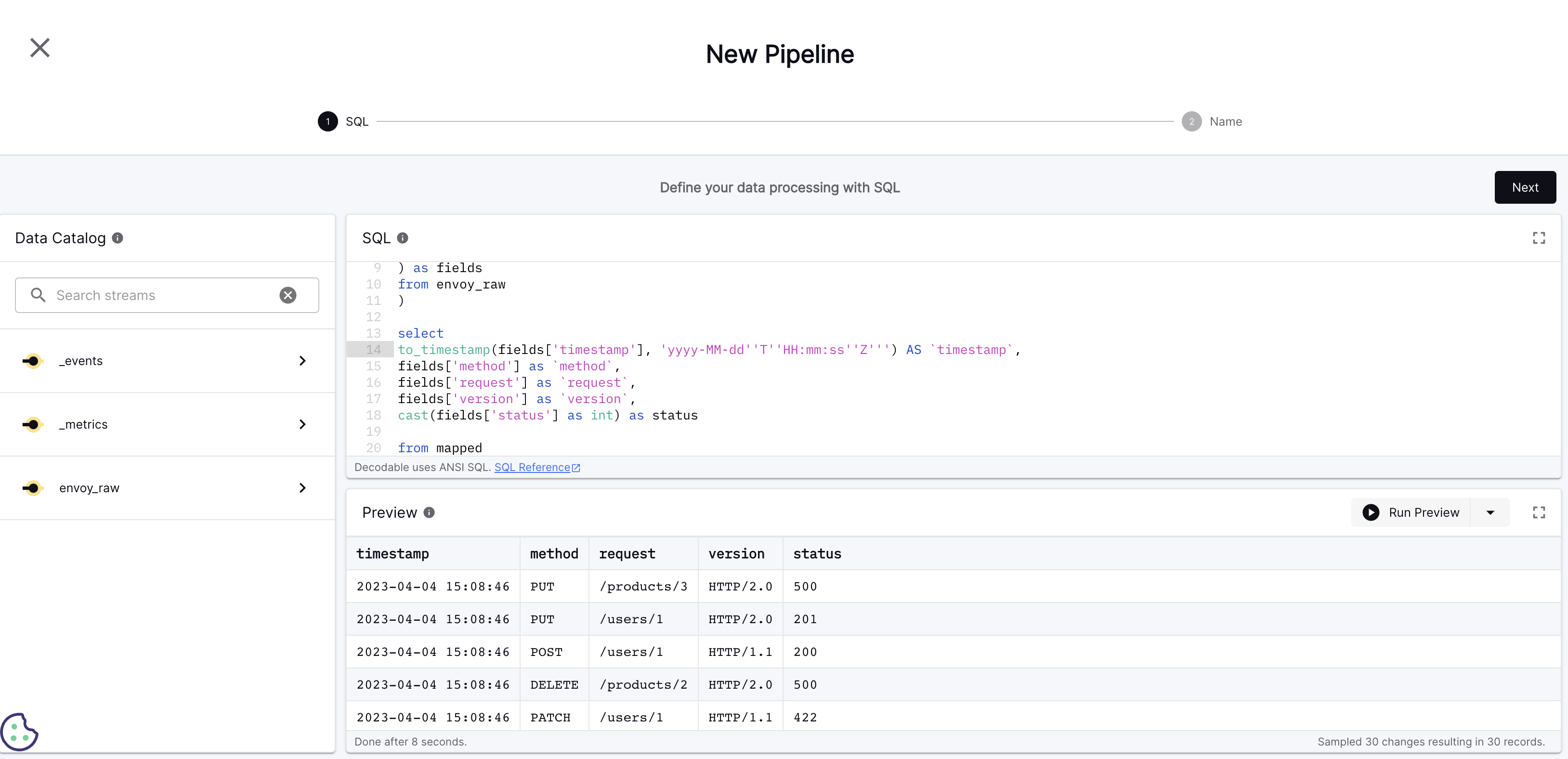
Task: Expand the envoy_raw stream chevron
Action: coord(302,488)
